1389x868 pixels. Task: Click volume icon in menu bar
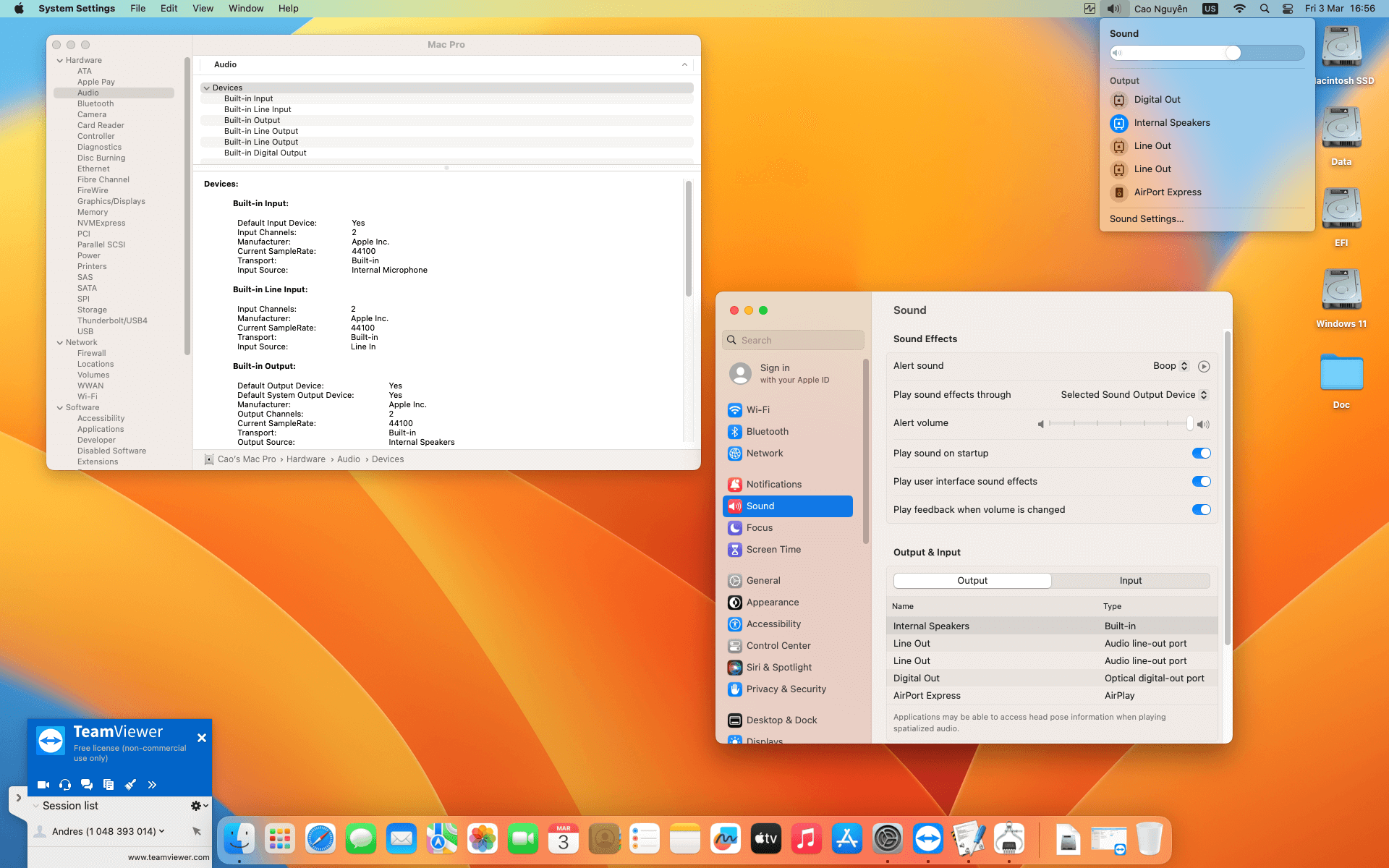pos(1113,9)
